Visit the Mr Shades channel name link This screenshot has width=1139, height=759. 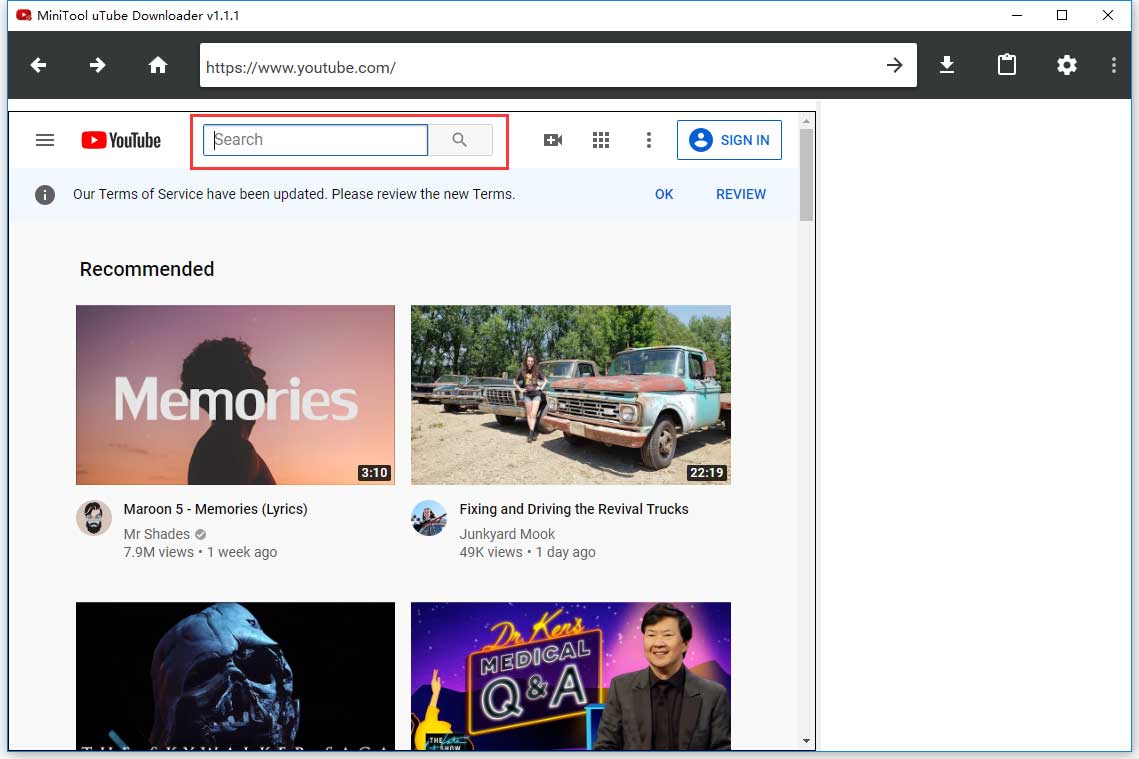point(156,534)
